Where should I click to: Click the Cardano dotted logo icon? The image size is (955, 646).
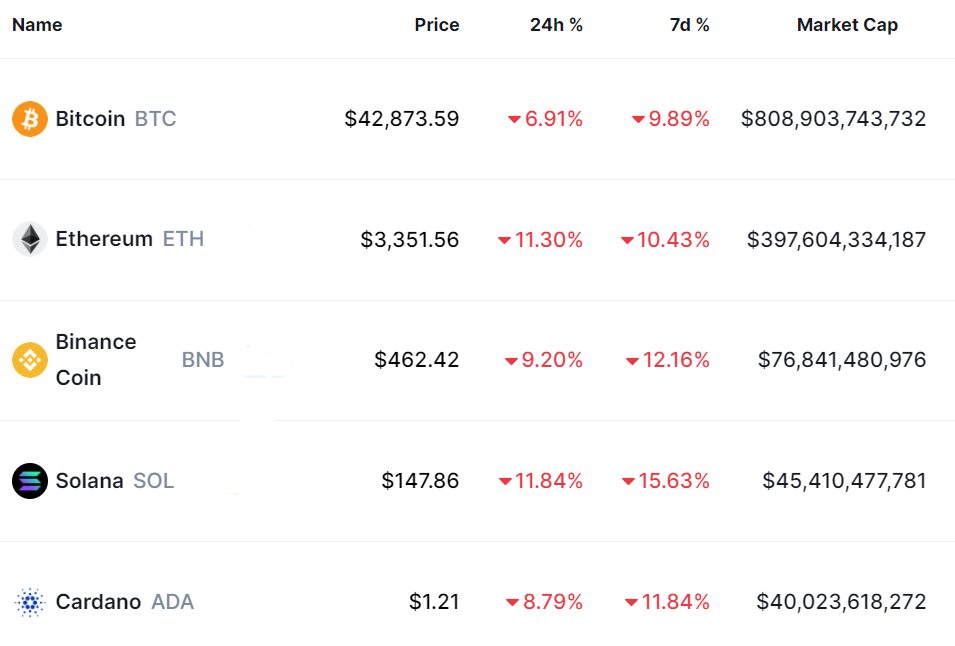(30, 602)
